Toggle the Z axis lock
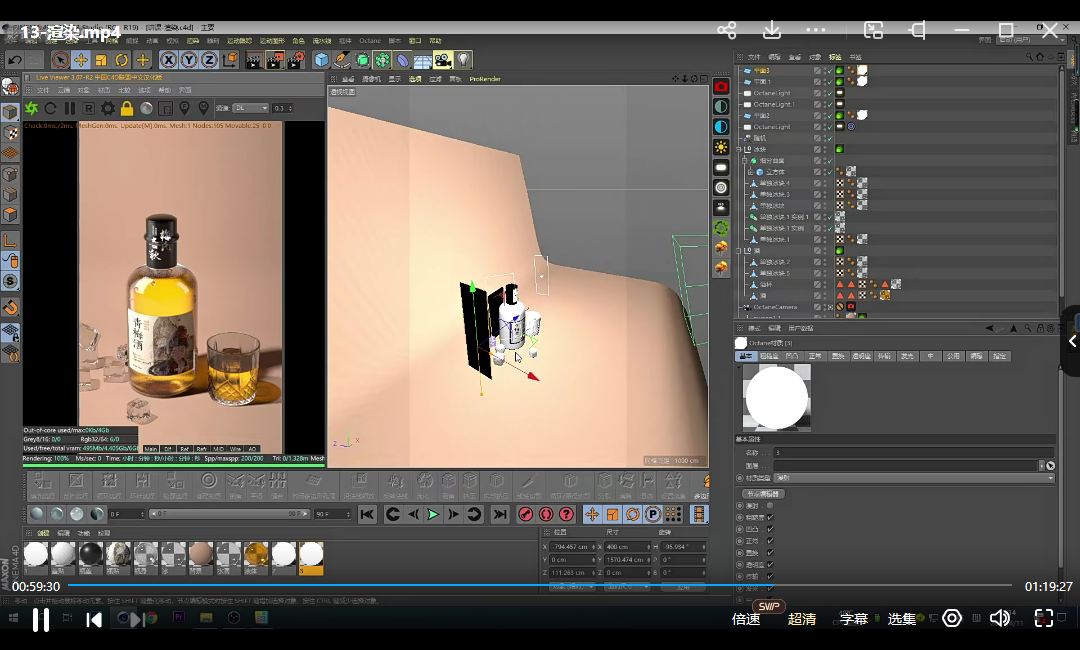The width and height of the screenshot is (1080, 650). click(209, 61)
